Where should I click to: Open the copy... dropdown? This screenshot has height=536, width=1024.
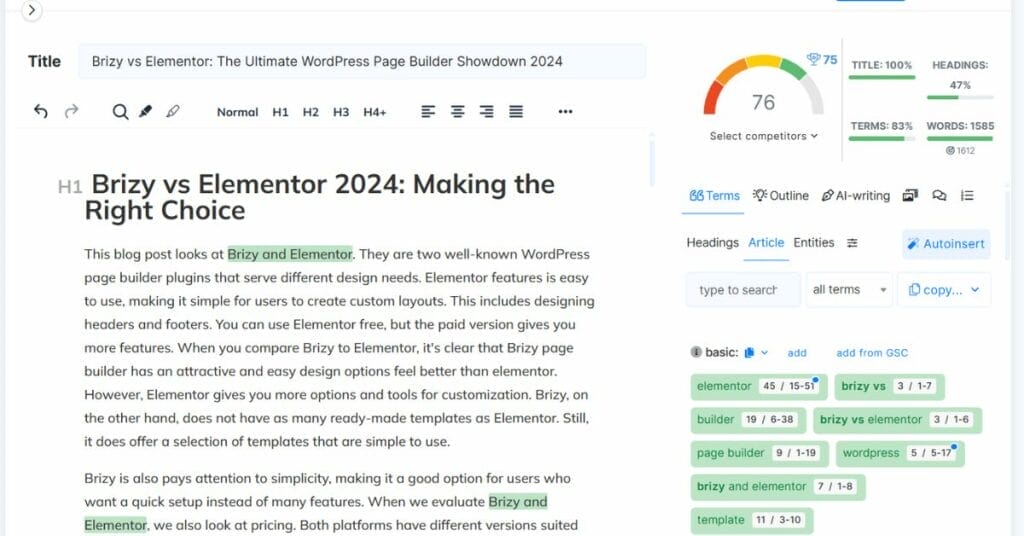(944, 290)
